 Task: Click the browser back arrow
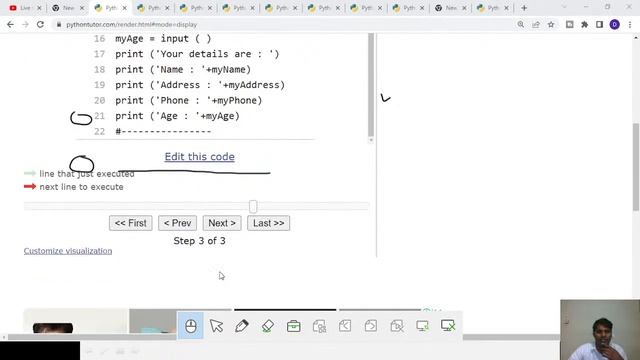click(11, 24)
